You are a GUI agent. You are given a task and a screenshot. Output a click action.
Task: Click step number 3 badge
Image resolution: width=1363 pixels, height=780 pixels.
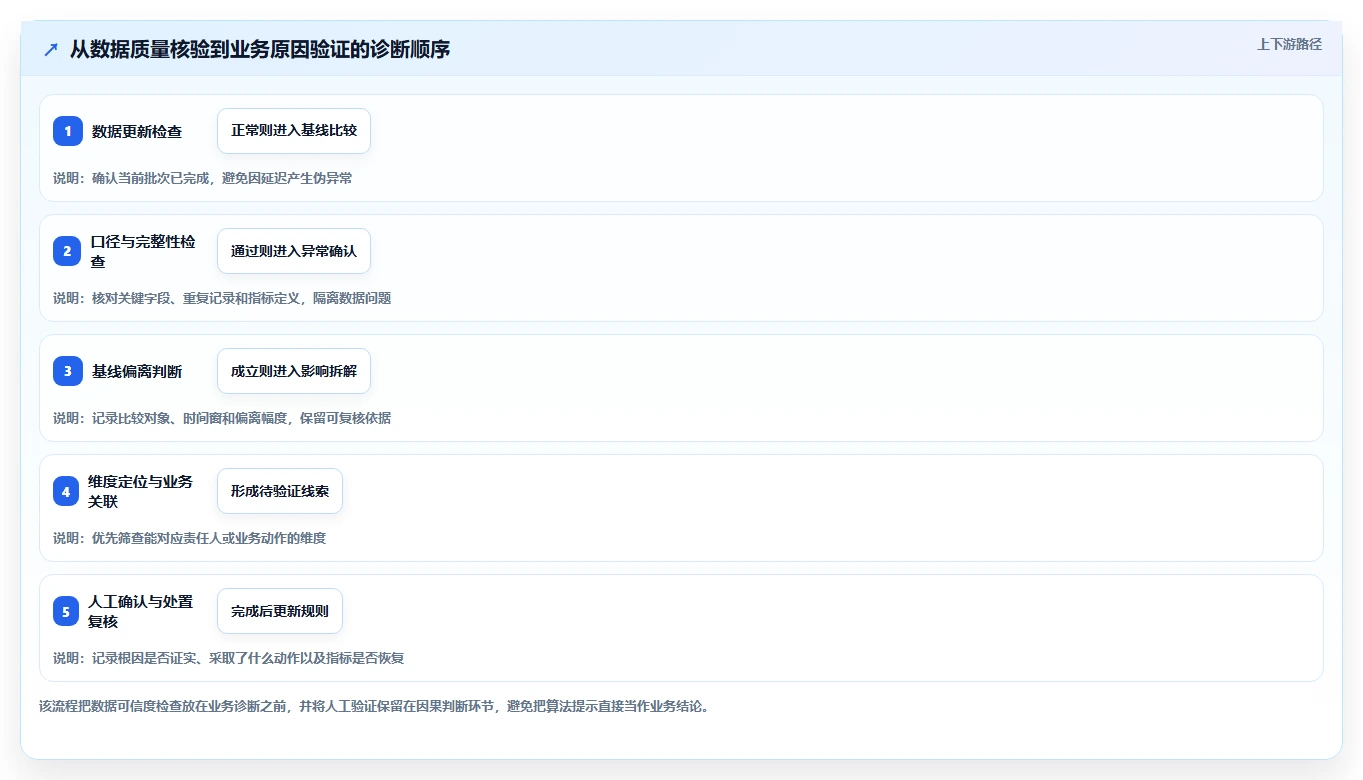(x=68, y=371)
